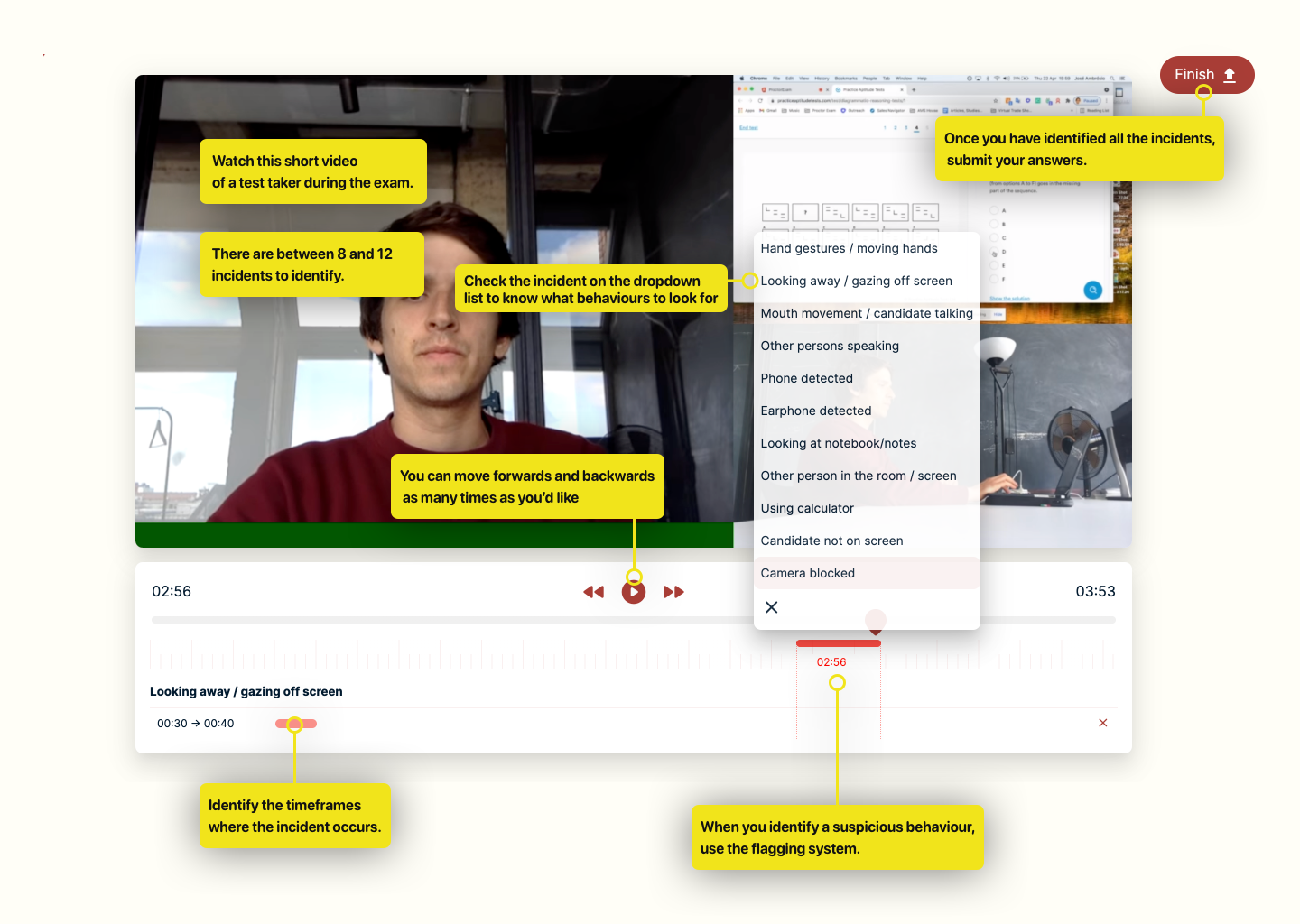Image resolution: width=1300 pixels, height=924 pixels.
Task: Choose "Using calculator" incident option
Action: [806, 508]
